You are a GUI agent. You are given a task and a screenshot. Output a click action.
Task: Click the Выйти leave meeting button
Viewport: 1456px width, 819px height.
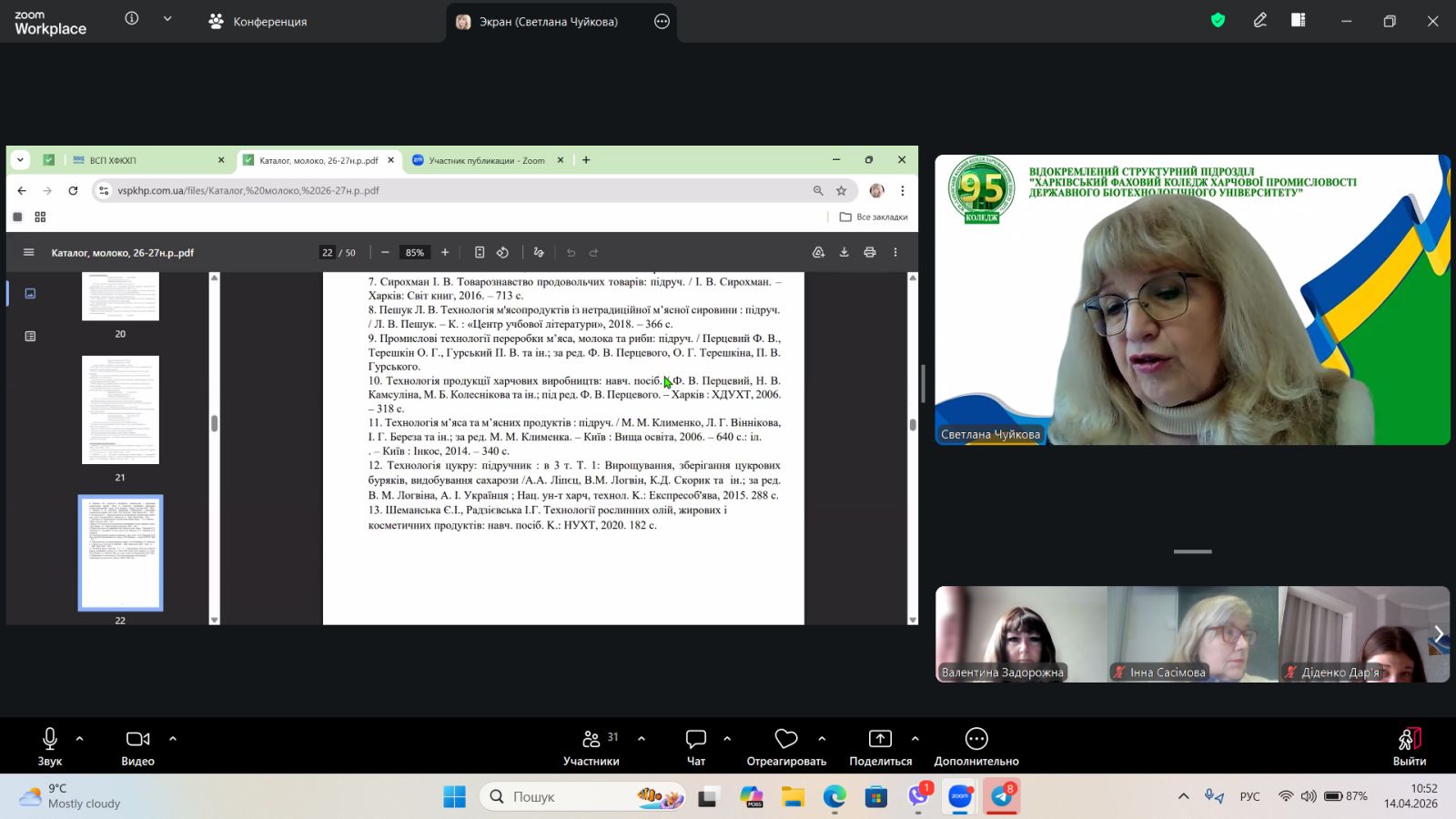(x=1410, y=746)
